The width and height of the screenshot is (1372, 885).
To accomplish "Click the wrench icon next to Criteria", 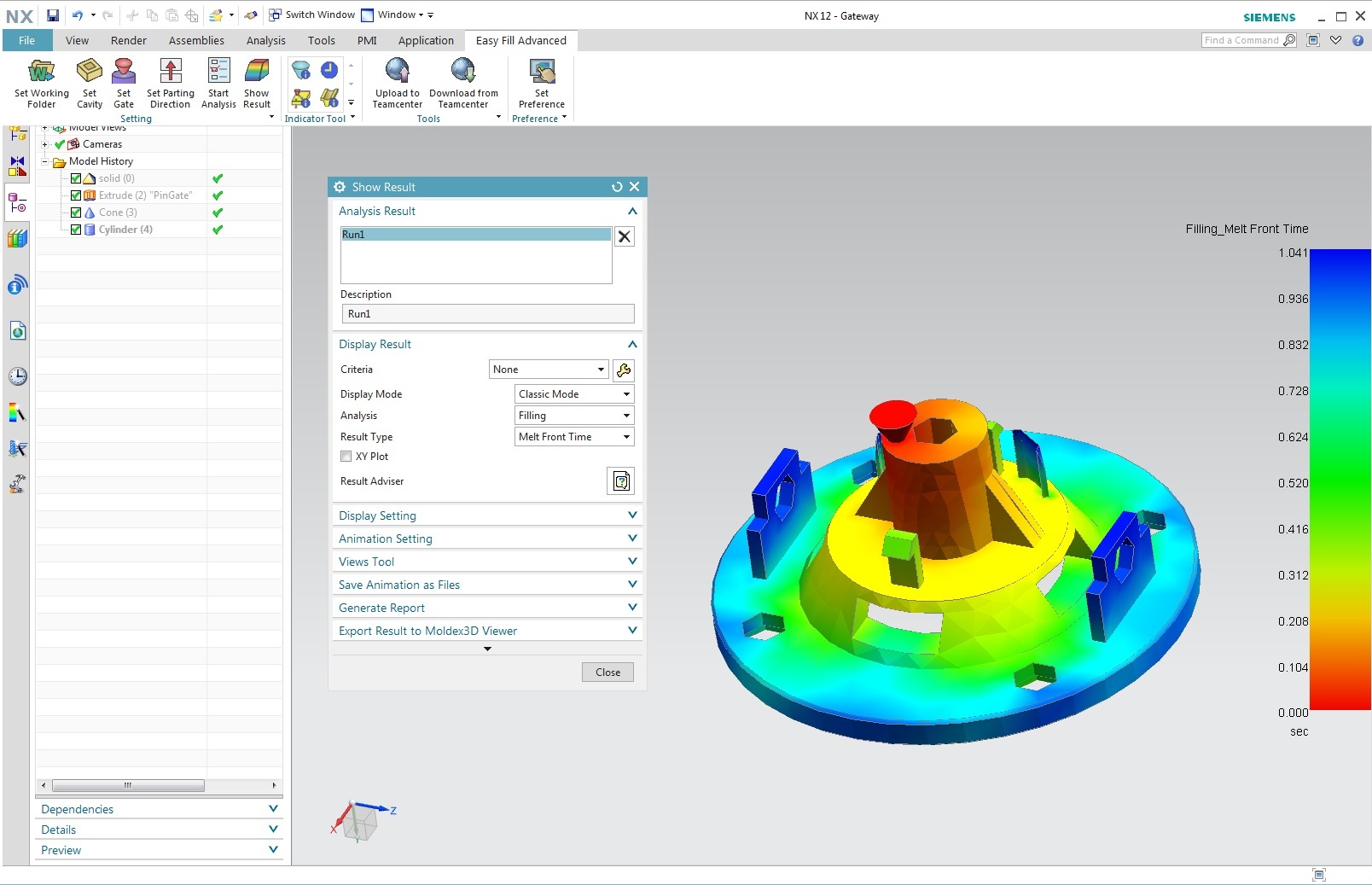I will click(x=624, y=370).
